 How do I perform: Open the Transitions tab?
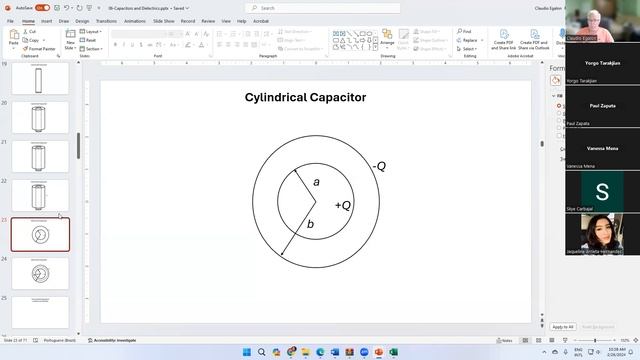coord(106,21)
